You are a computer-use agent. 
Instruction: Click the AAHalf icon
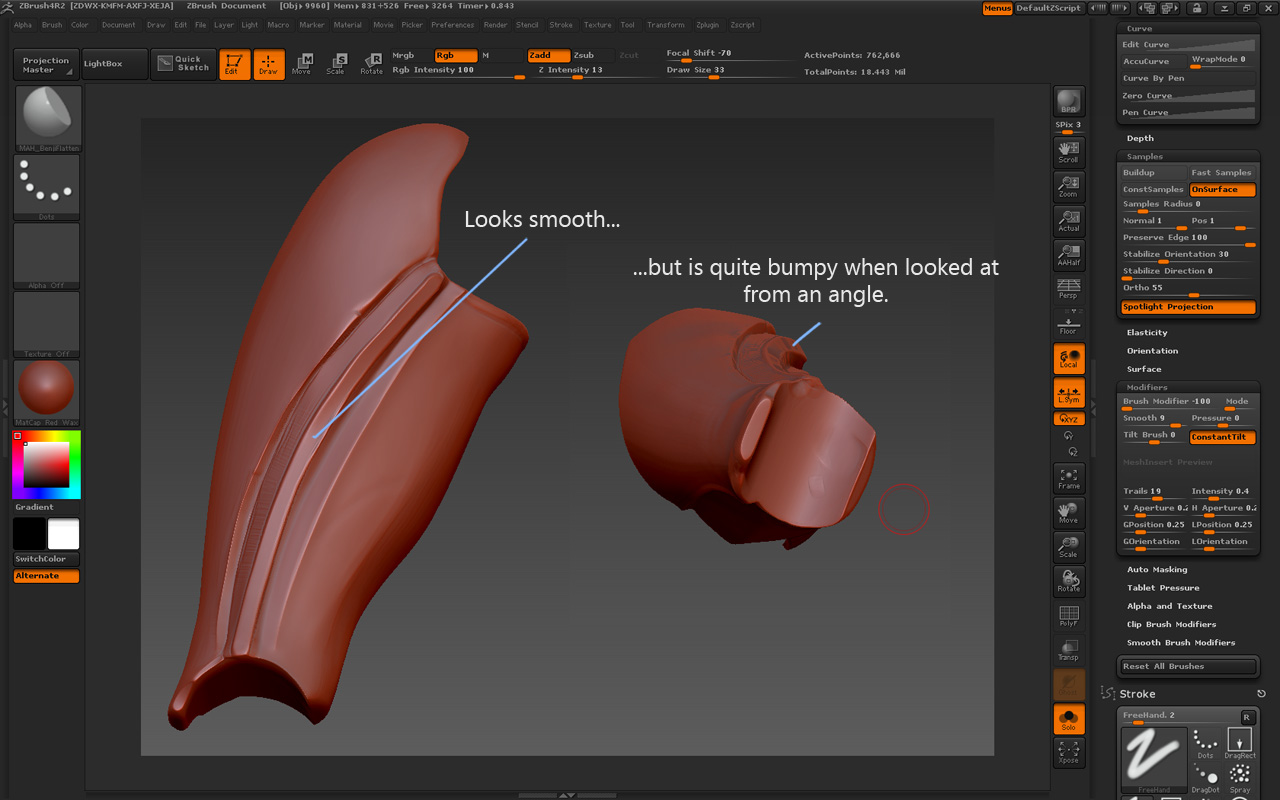pos(1069,254)
